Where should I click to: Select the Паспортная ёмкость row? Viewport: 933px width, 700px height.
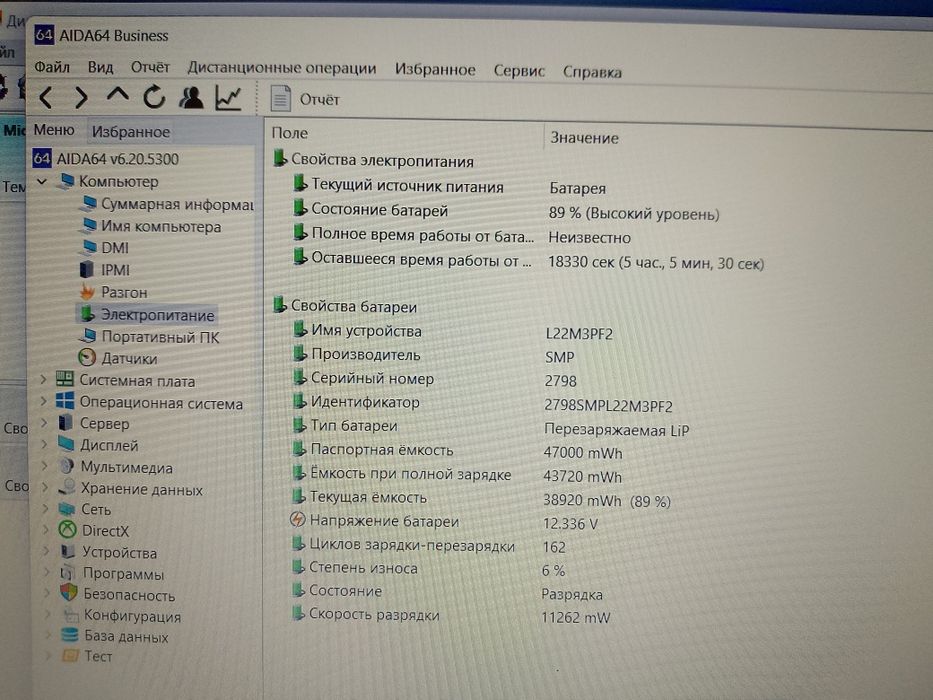coord(372,449)
